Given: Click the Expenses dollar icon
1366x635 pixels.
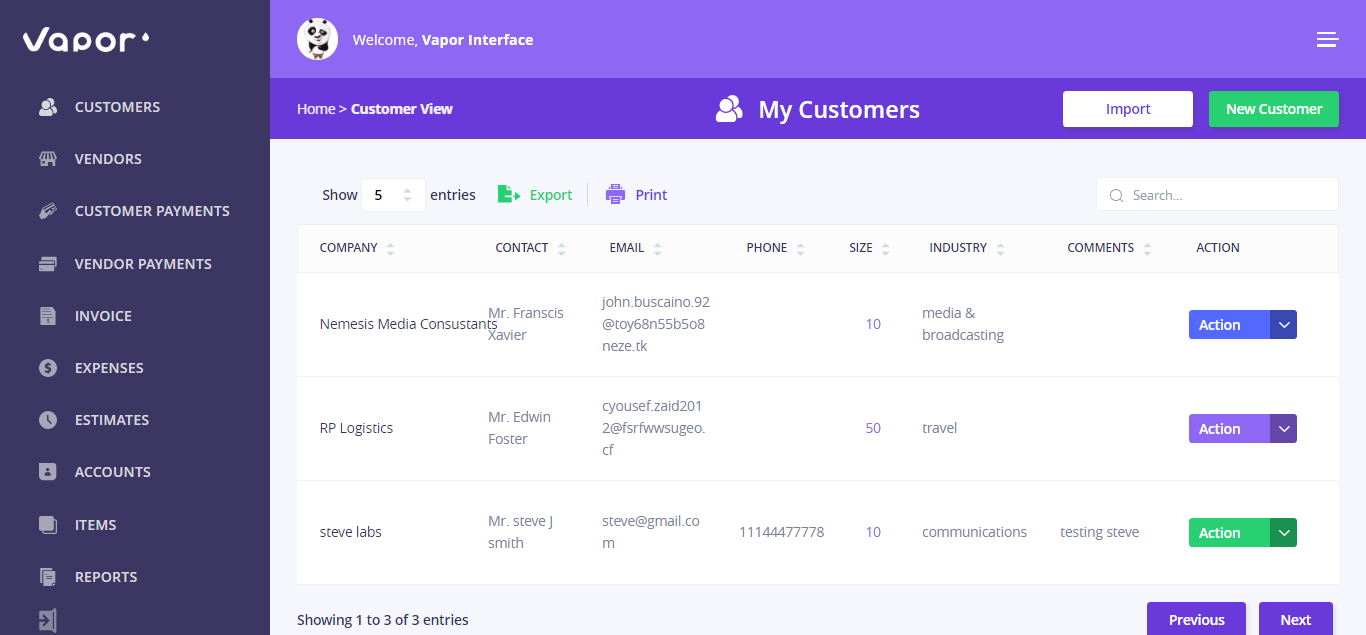Looking at the screenshot, I should [48, 368].
